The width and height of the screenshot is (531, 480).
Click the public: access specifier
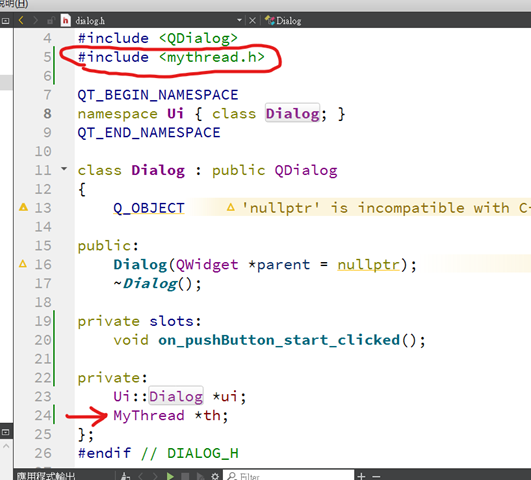click(108, 245)
